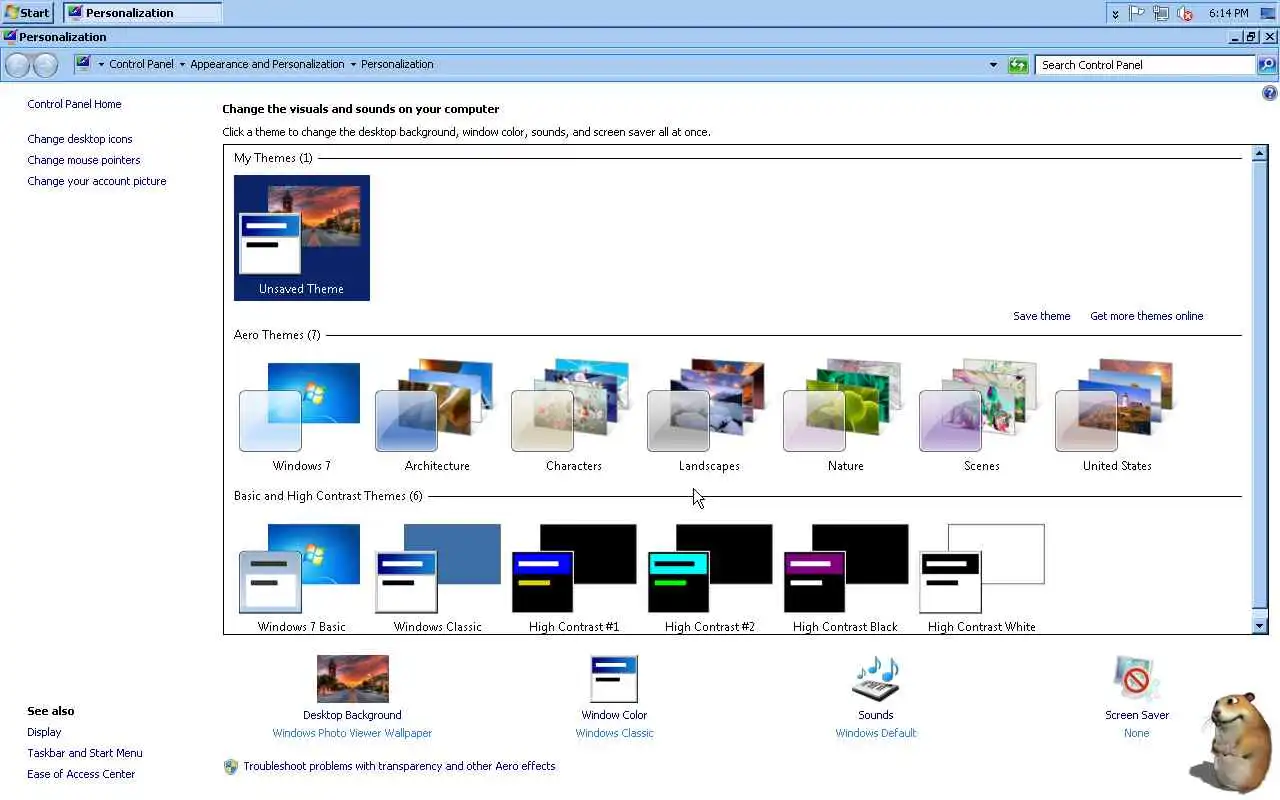Expand the Control Panel breadcrumb dropdown
Image resolution: width=1280 pixels, height=800 pixels.
coord(182,64)
